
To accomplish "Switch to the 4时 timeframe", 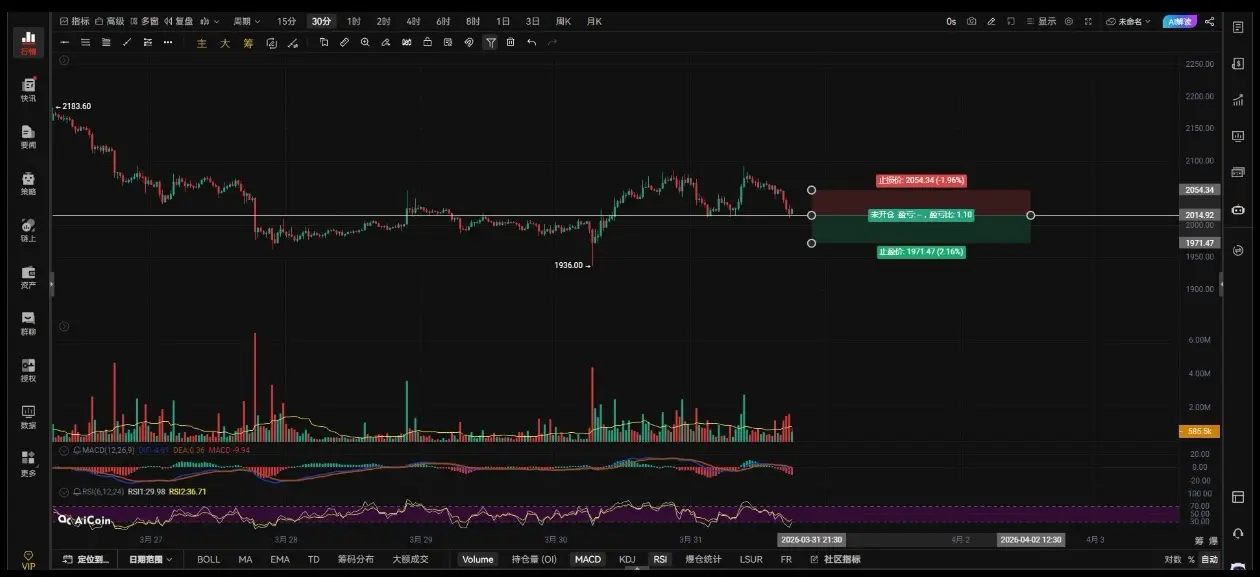I will (413, 21).
